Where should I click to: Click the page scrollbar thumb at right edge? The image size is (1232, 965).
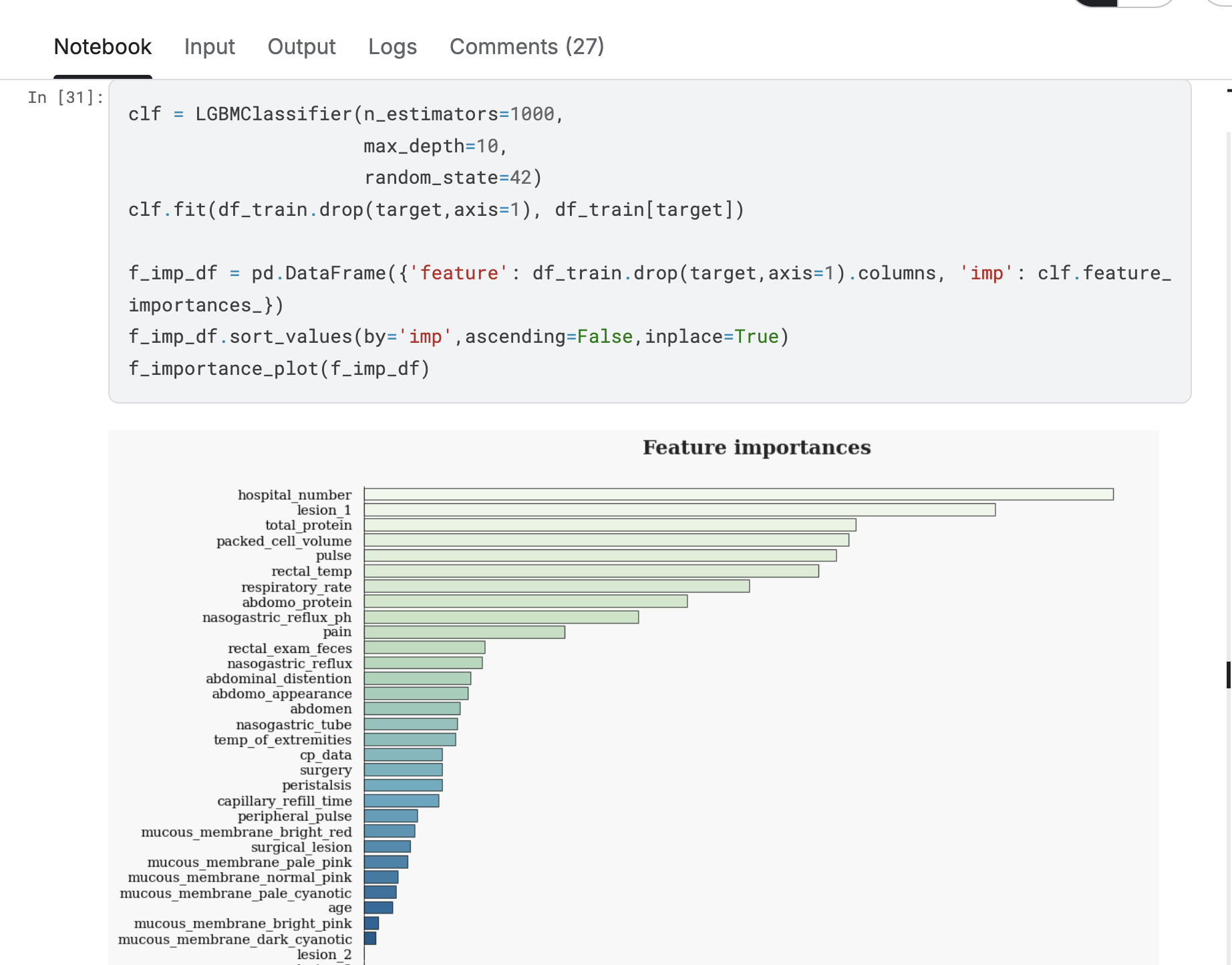pos(1228,675)
